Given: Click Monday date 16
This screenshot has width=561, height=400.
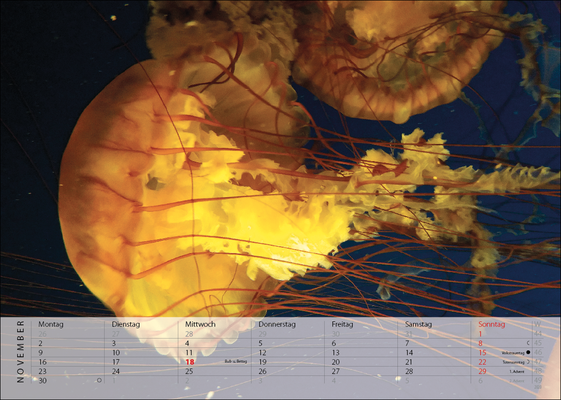Looking at the screenshot, I should (x=43, y=362).
